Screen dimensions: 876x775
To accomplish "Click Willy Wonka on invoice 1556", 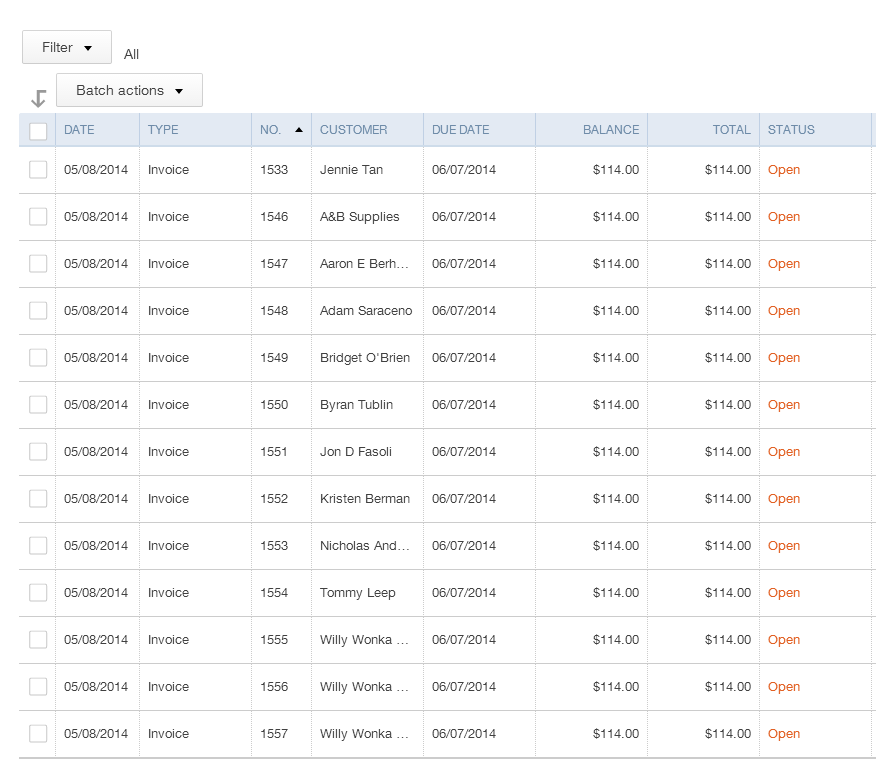I will coord(364,686).
